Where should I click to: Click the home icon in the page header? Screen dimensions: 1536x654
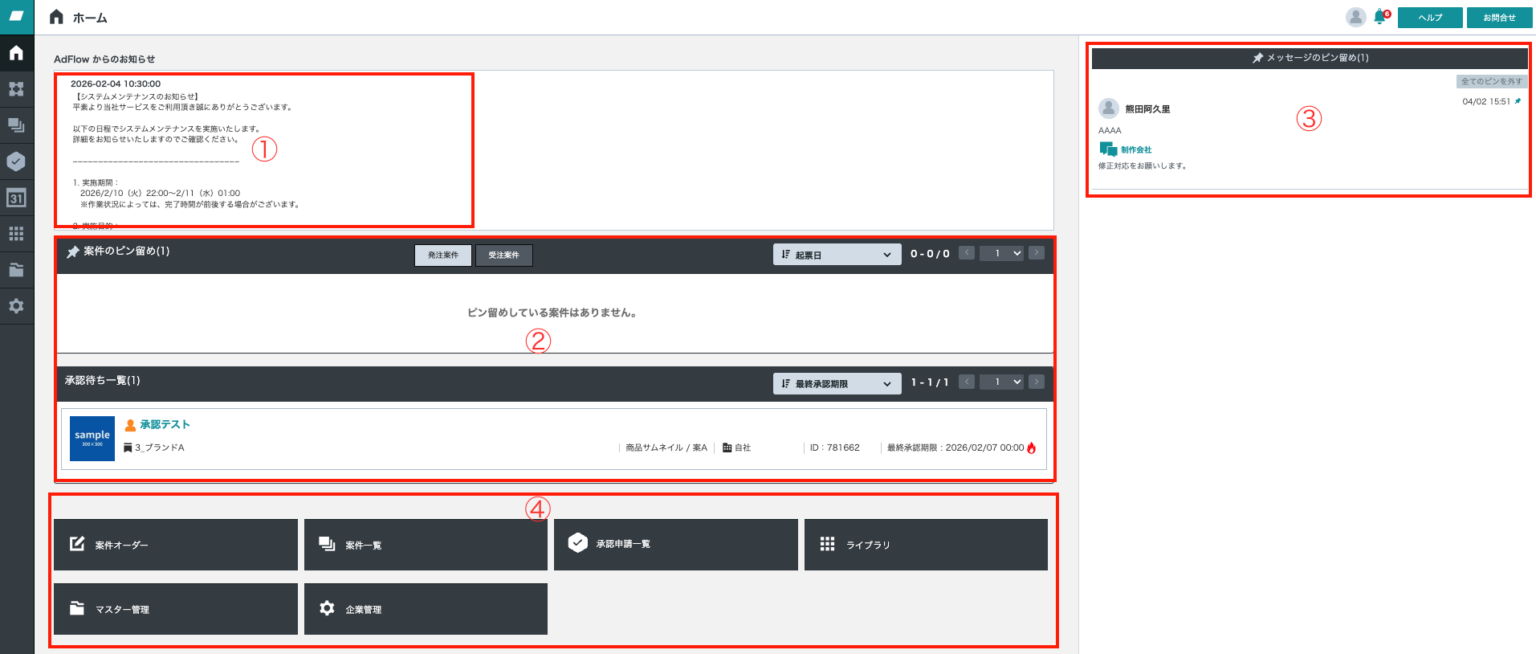(x=56, y=17)
